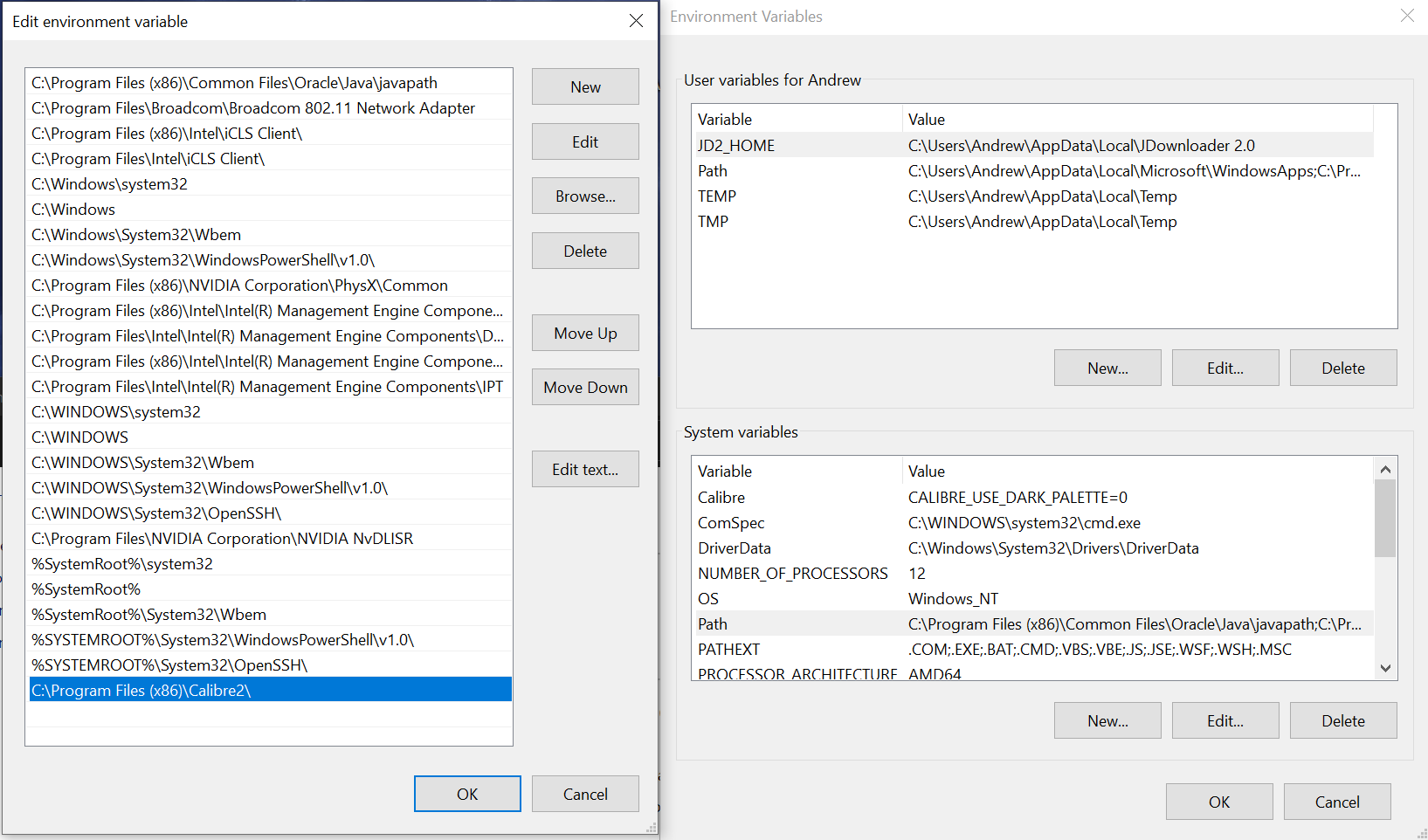
Task: Select Path row in System variables
Action: [1033, 623]
